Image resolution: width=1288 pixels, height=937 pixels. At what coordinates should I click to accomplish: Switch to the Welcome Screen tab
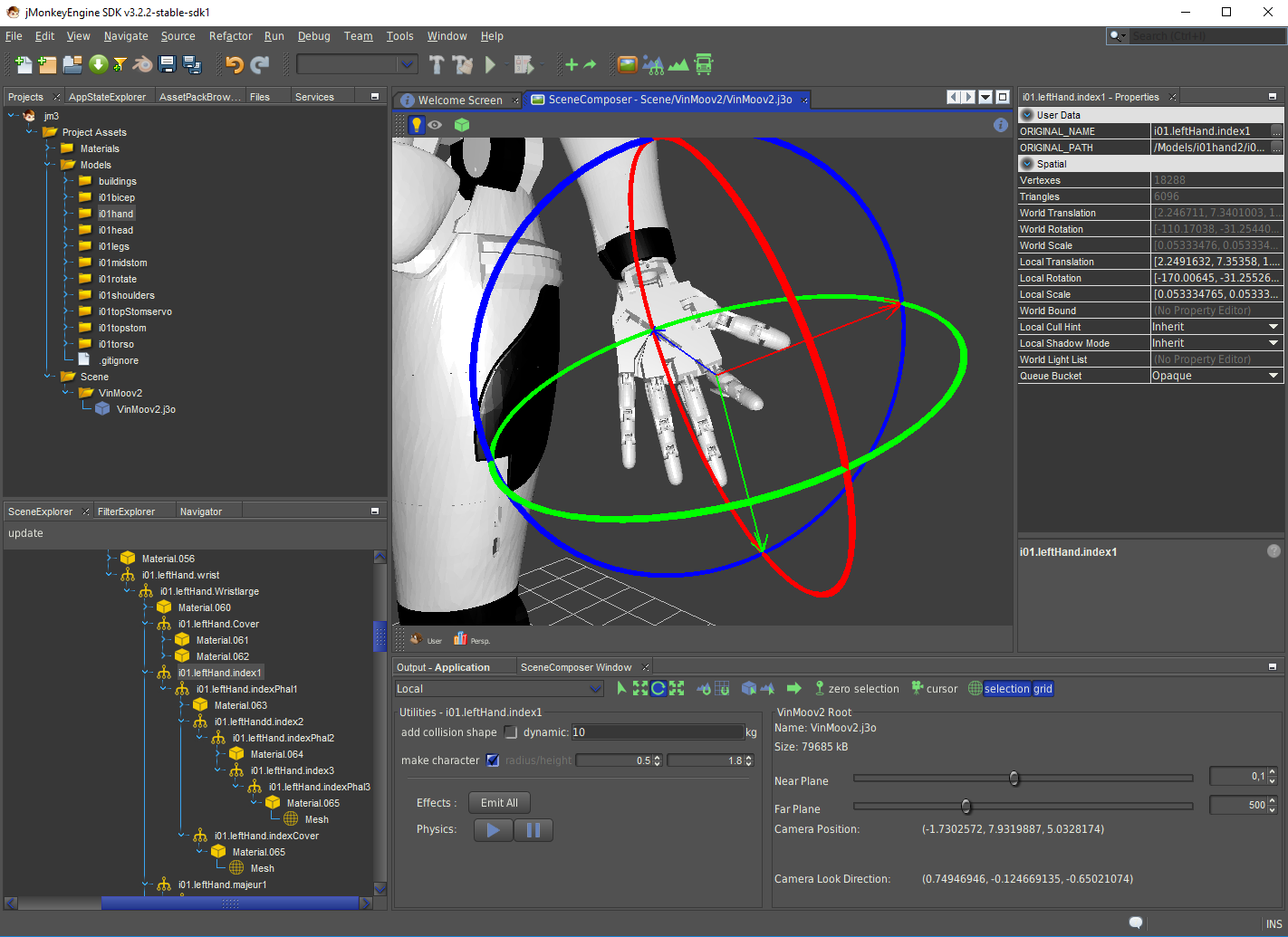(459, 100)
